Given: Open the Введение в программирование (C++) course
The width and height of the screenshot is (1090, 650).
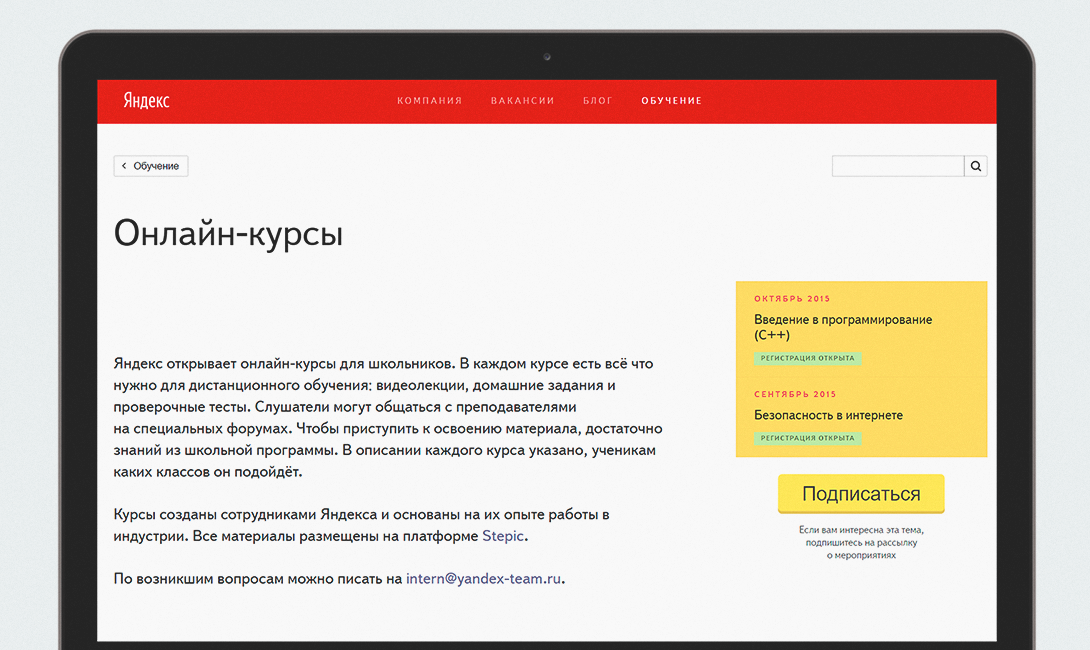Looking at the screenshot, I should point(843,327).
